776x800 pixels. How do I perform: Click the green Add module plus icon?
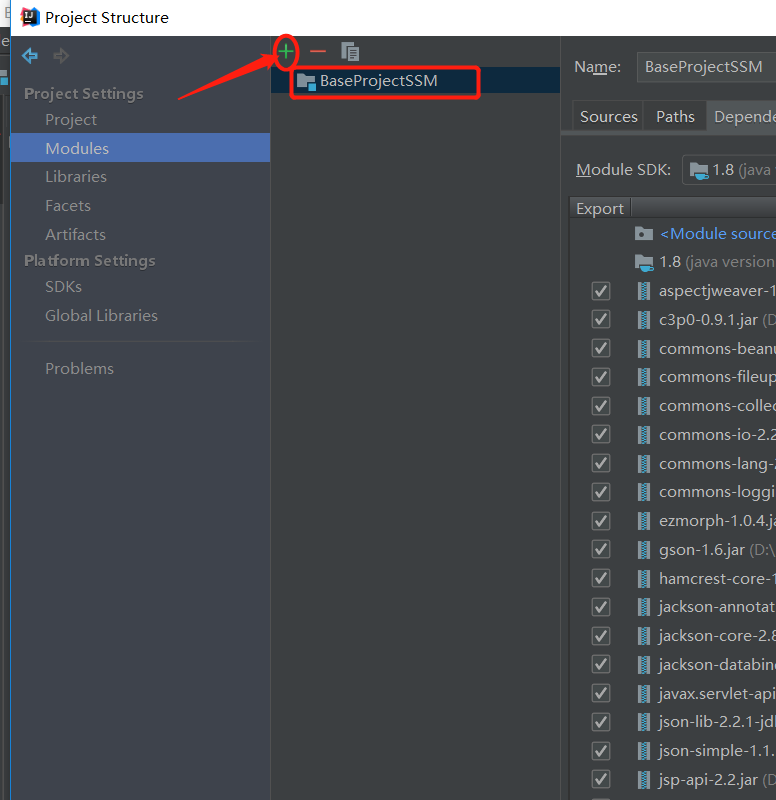[x=286, y=52]
